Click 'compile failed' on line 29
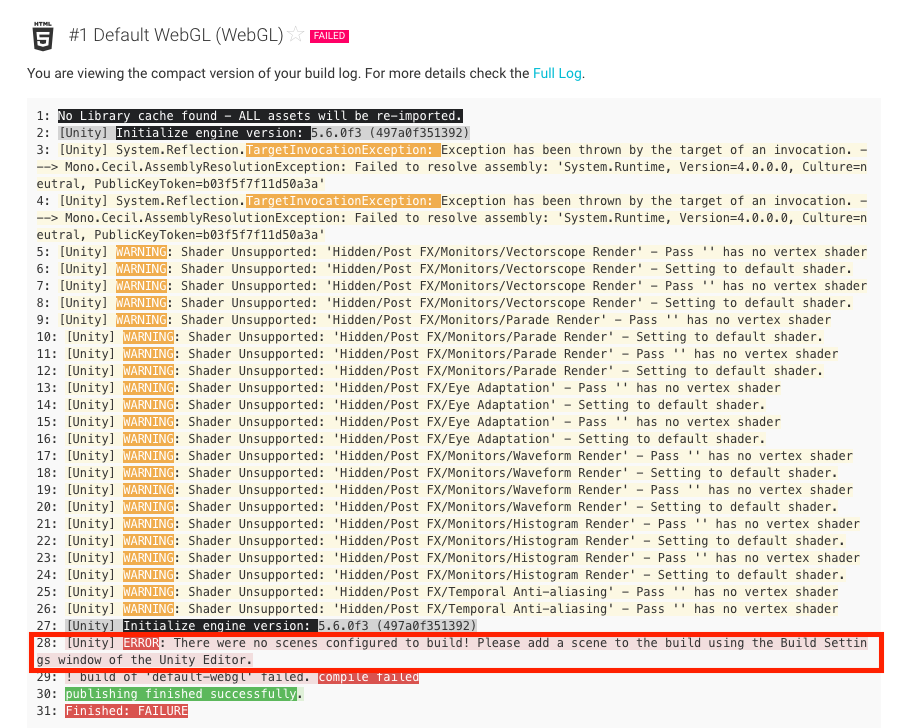Image resolution: width=907 pixels, height=728 pixels. 368,677
